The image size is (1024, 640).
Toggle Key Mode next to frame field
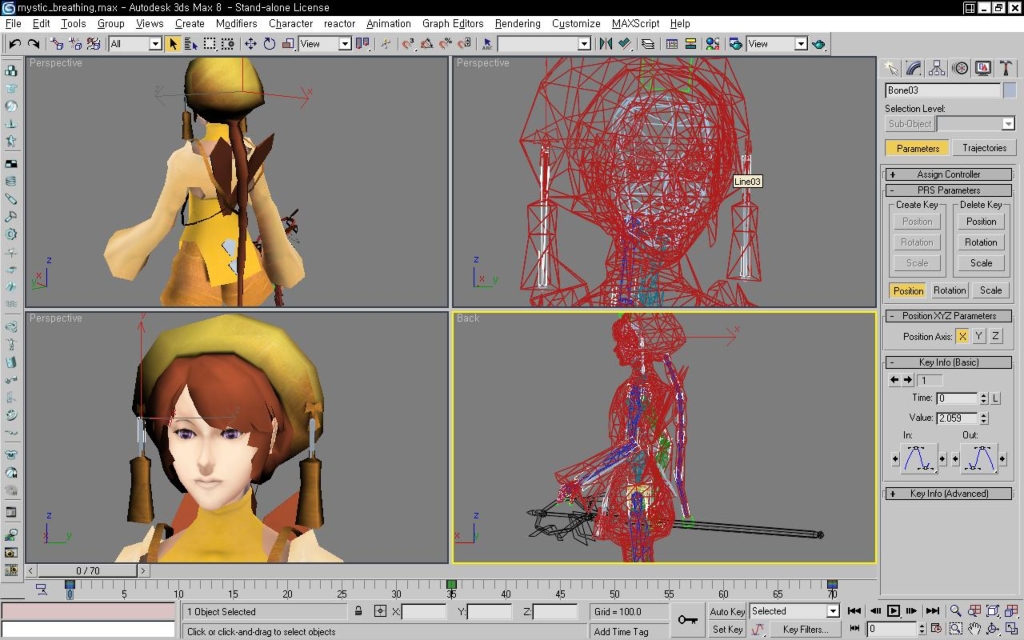[x=854, y=628]
